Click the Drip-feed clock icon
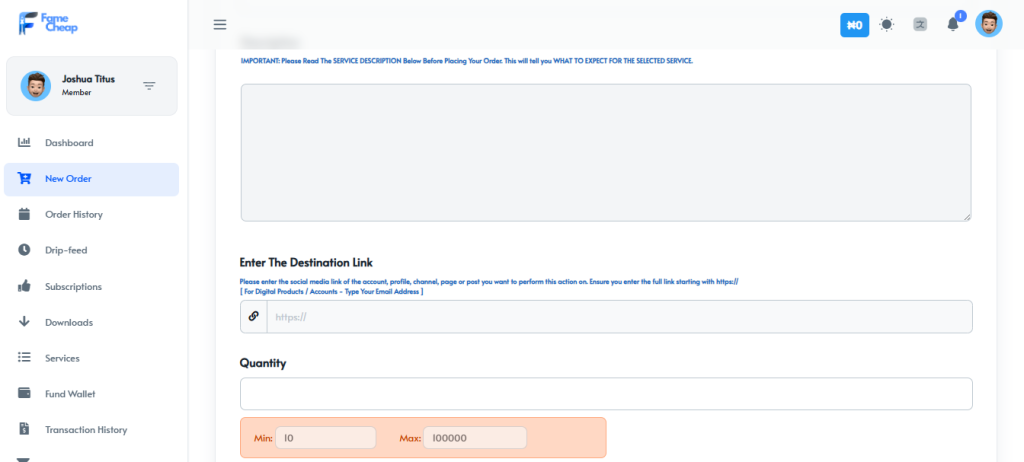Screen dimensions: 1024x462 point(24,250)
